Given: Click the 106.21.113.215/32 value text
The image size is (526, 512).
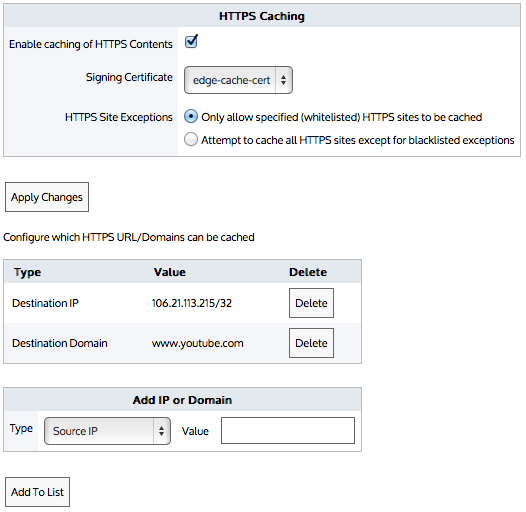Looking at the screenshot, I should (192, 303).
